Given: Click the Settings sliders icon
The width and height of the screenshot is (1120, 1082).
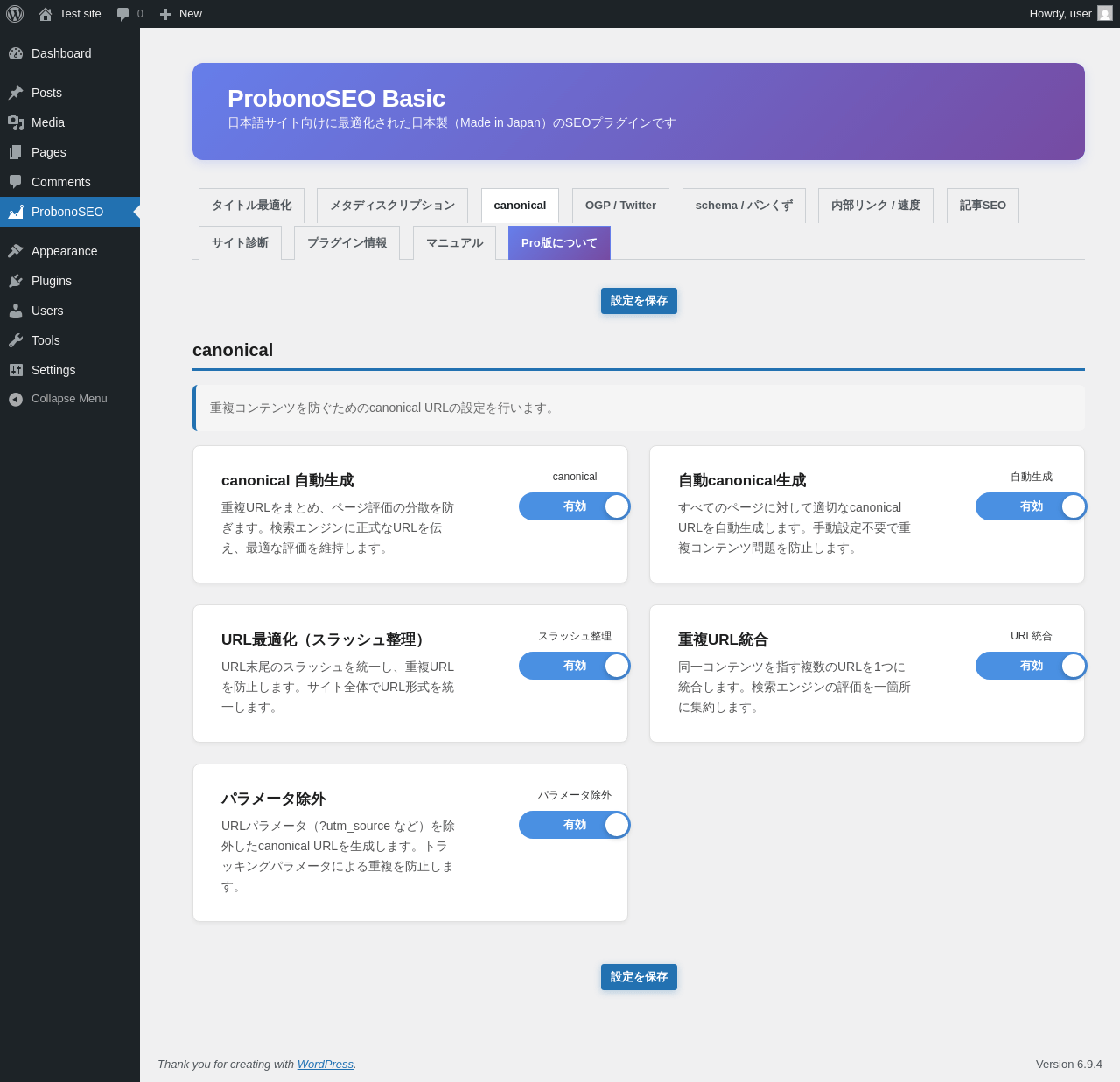Looking at the screenshot, I should [x=16, y=370].
